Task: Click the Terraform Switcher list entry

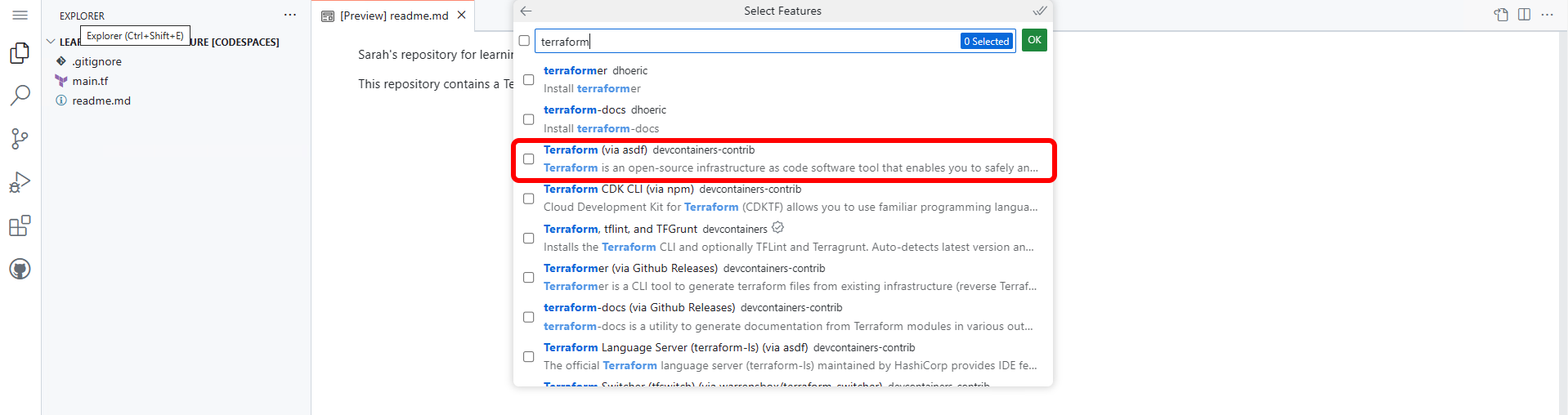Action: click(782, 383)
